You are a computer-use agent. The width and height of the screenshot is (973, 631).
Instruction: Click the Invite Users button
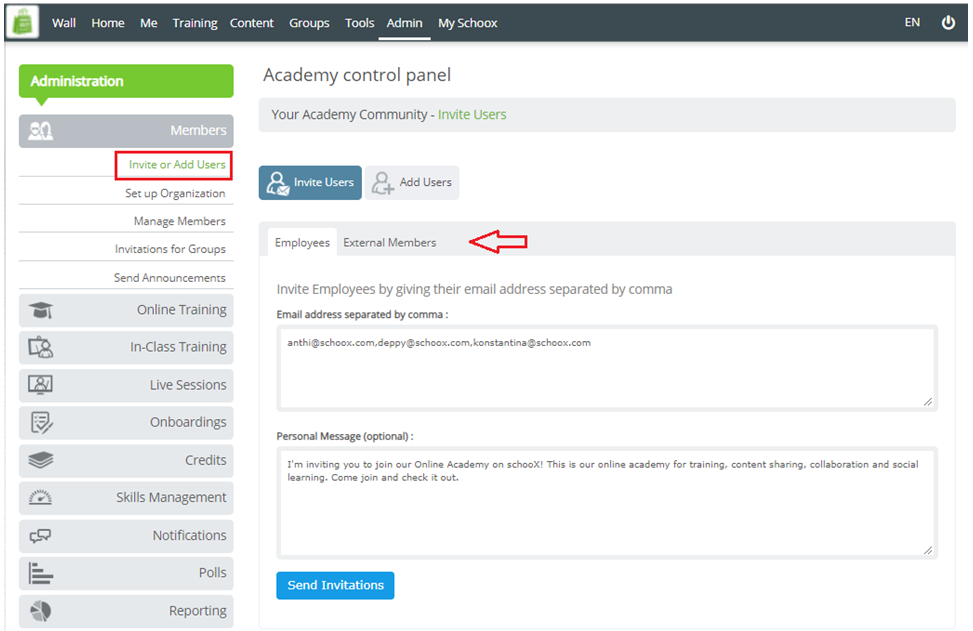(x=310, y=182)
